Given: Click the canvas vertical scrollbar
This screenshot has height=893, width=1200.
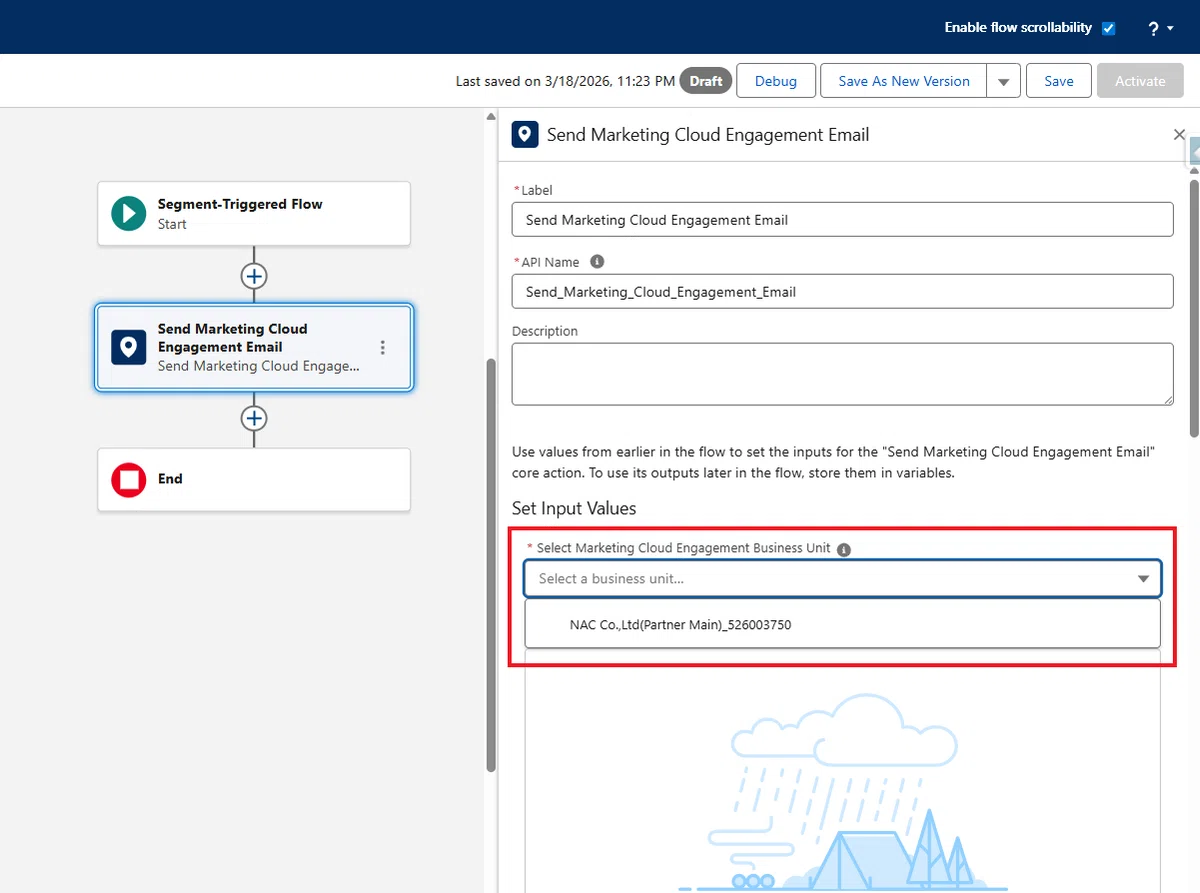Looking at the screenshot, I should pyautogui.click(x=490, y=565).
